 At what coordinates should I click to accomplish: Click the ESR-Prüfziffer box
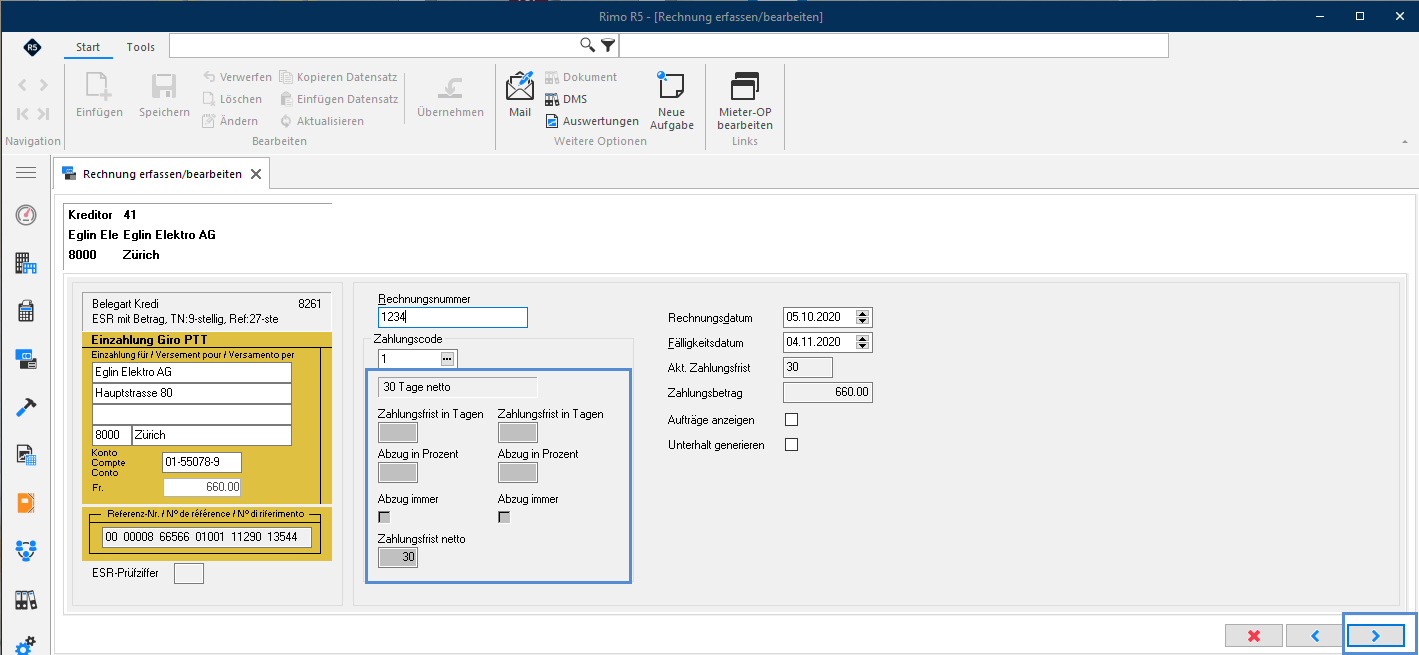[189, 573]
